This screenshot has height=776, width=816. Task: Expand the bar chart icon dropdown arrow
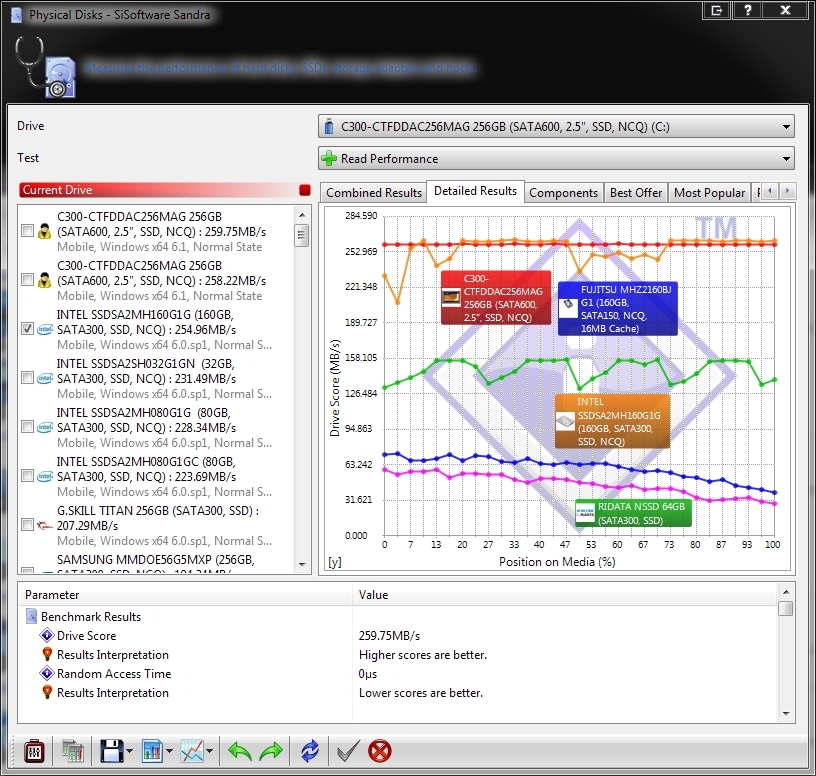[x=169, y=751]
